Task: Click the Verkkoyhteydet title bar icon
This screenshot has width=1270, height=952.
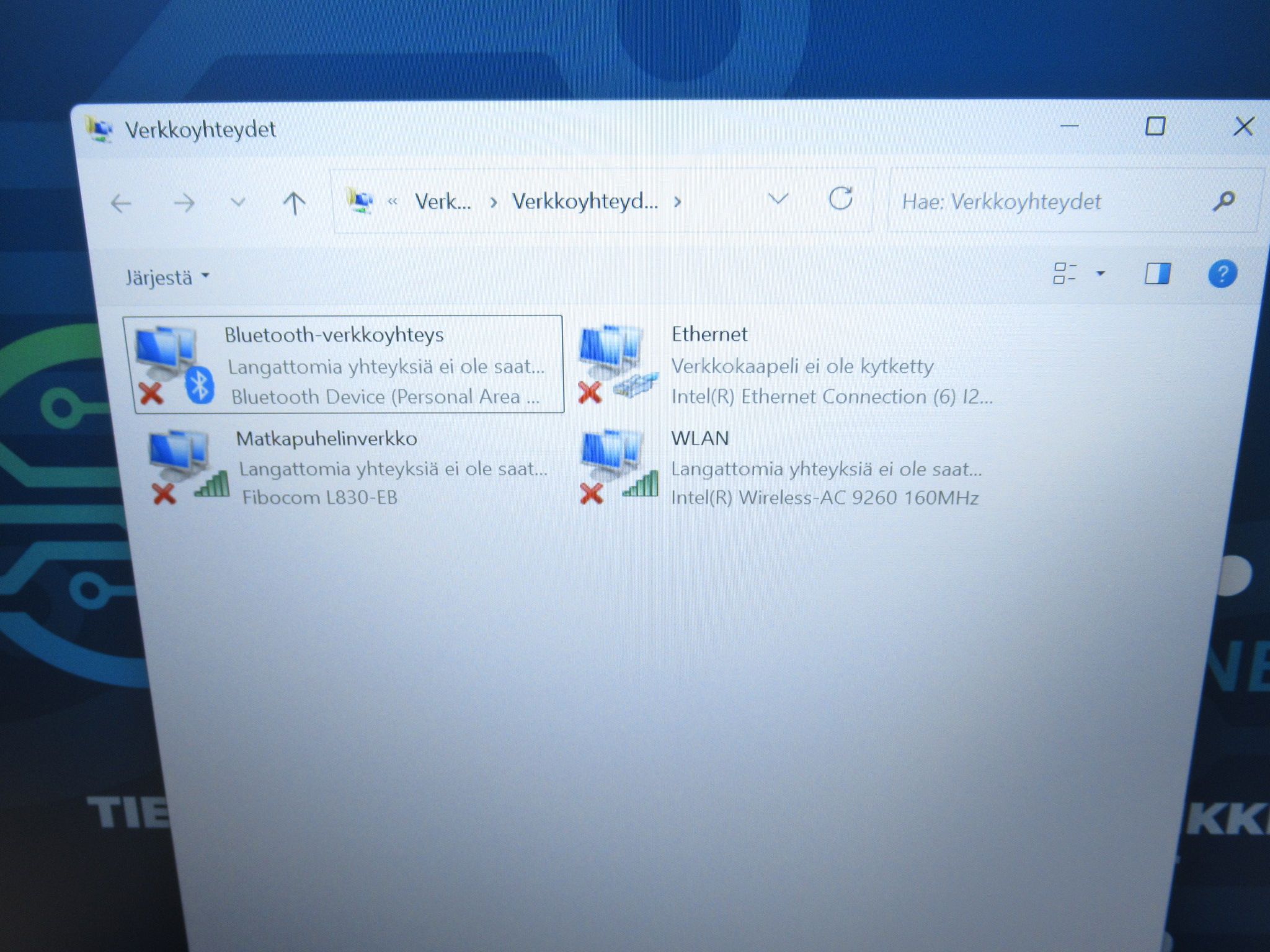Action: (x=99, y=129)
